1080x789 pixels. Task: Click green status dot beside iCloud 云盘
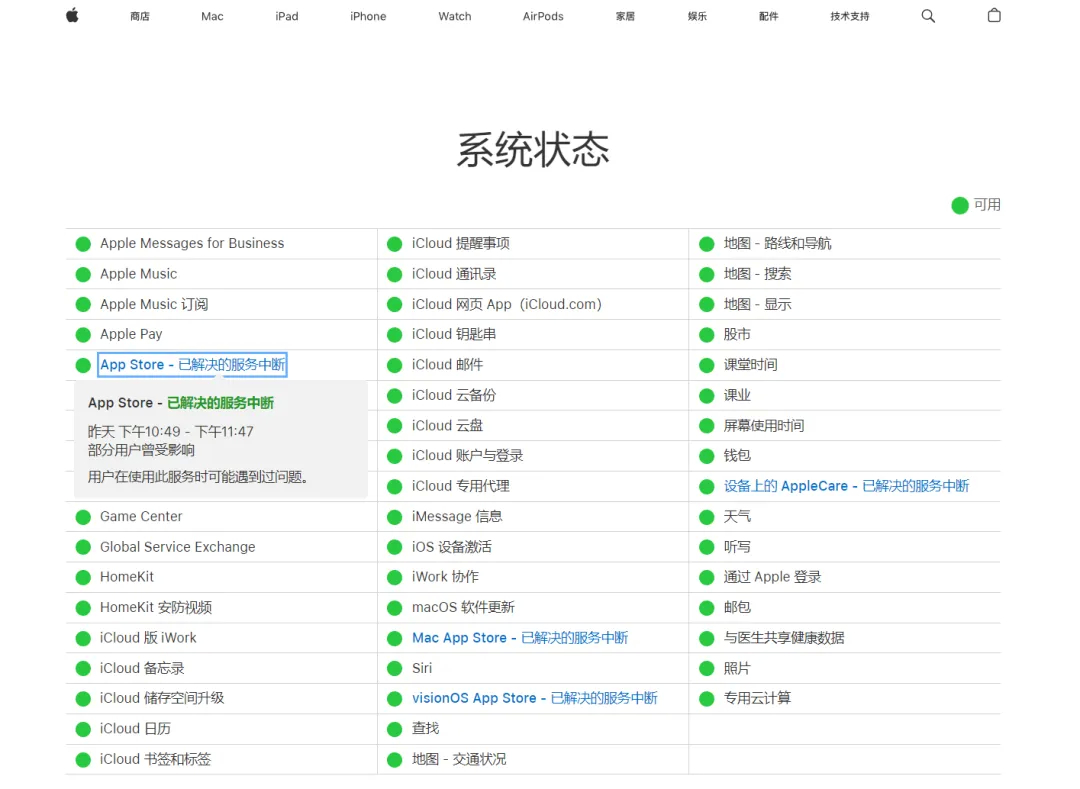(395, 426)
